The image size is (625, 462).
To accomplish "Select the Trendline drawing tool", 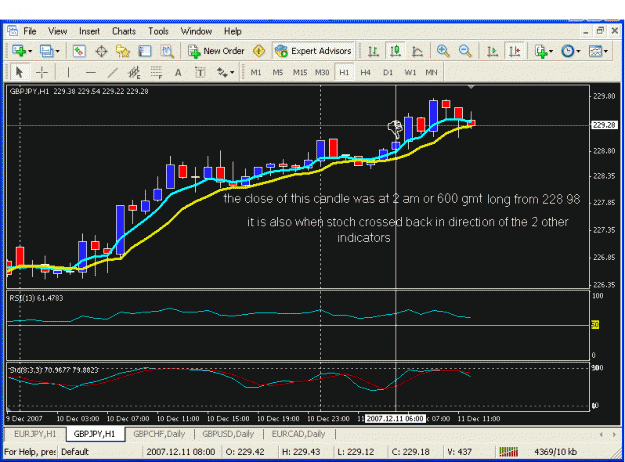I will (113, 72).
